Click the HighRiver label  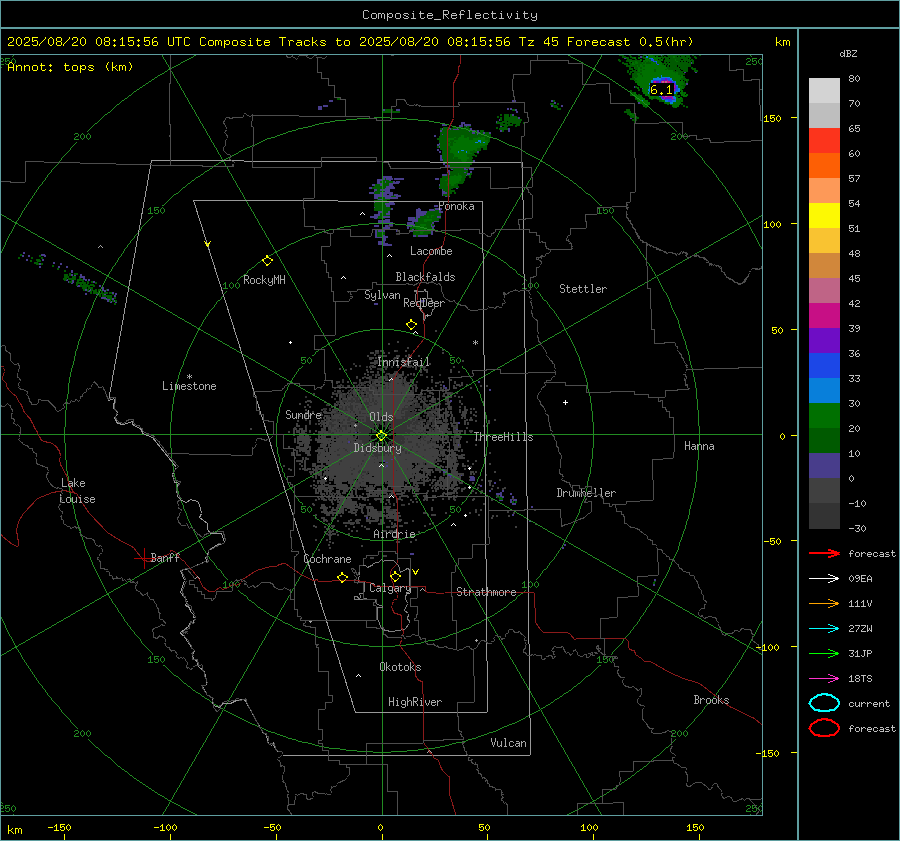point(415,702)
